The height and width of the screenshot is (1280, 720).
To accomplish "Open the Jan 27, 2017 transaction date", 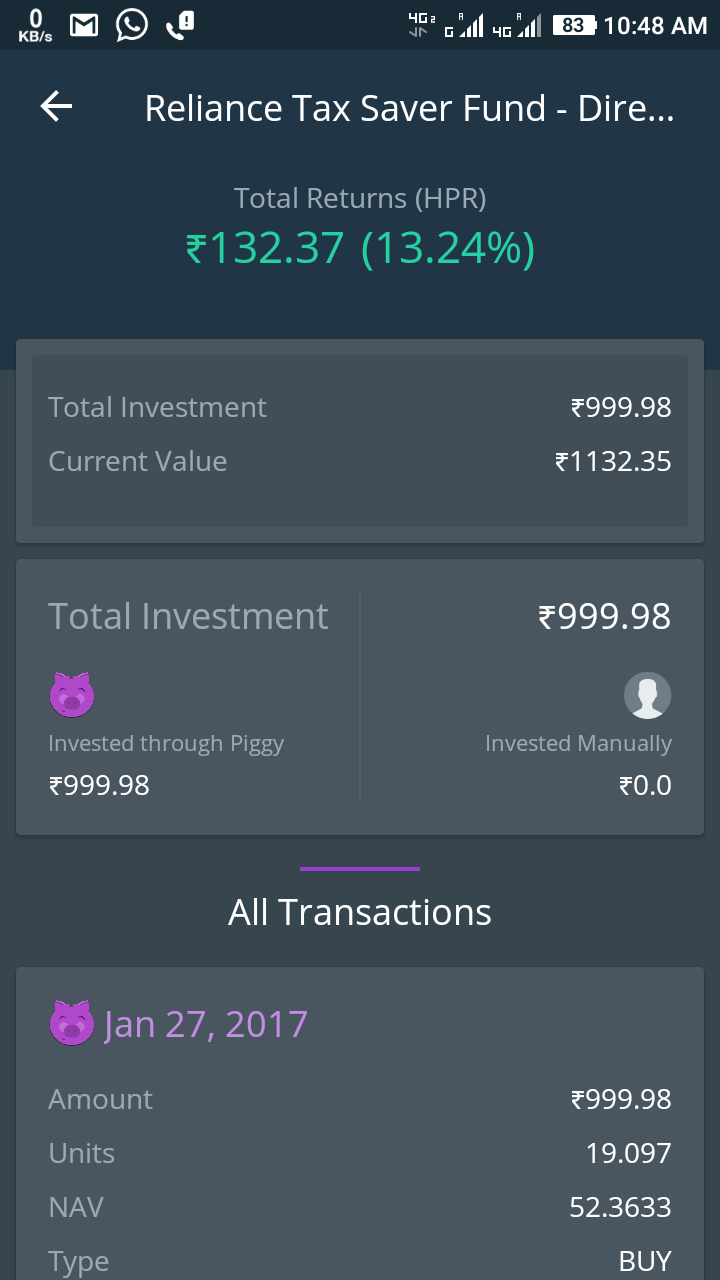I will pos(206,1024).
